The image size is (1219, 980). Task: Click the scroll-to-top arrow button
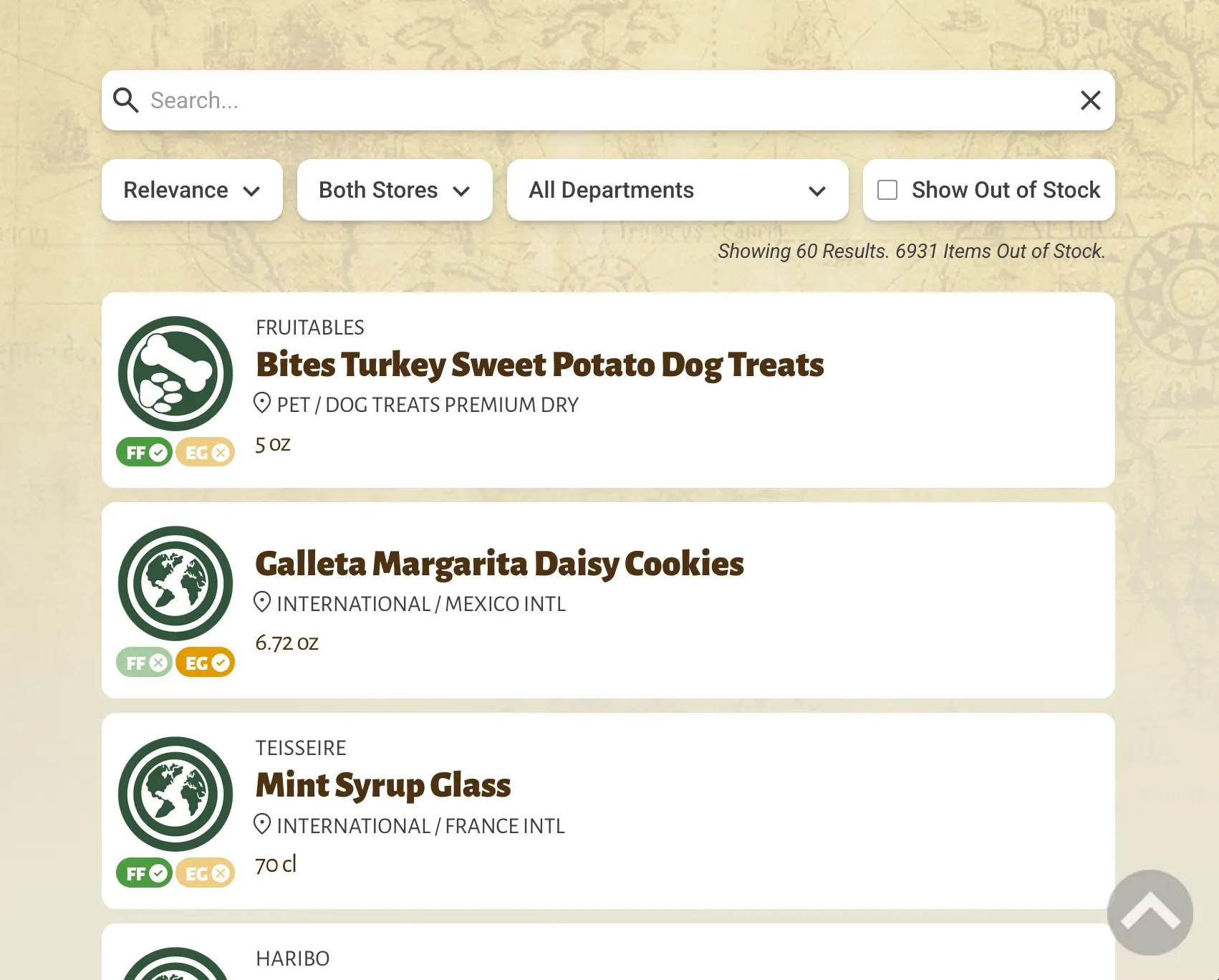(x=1150, y=913)
